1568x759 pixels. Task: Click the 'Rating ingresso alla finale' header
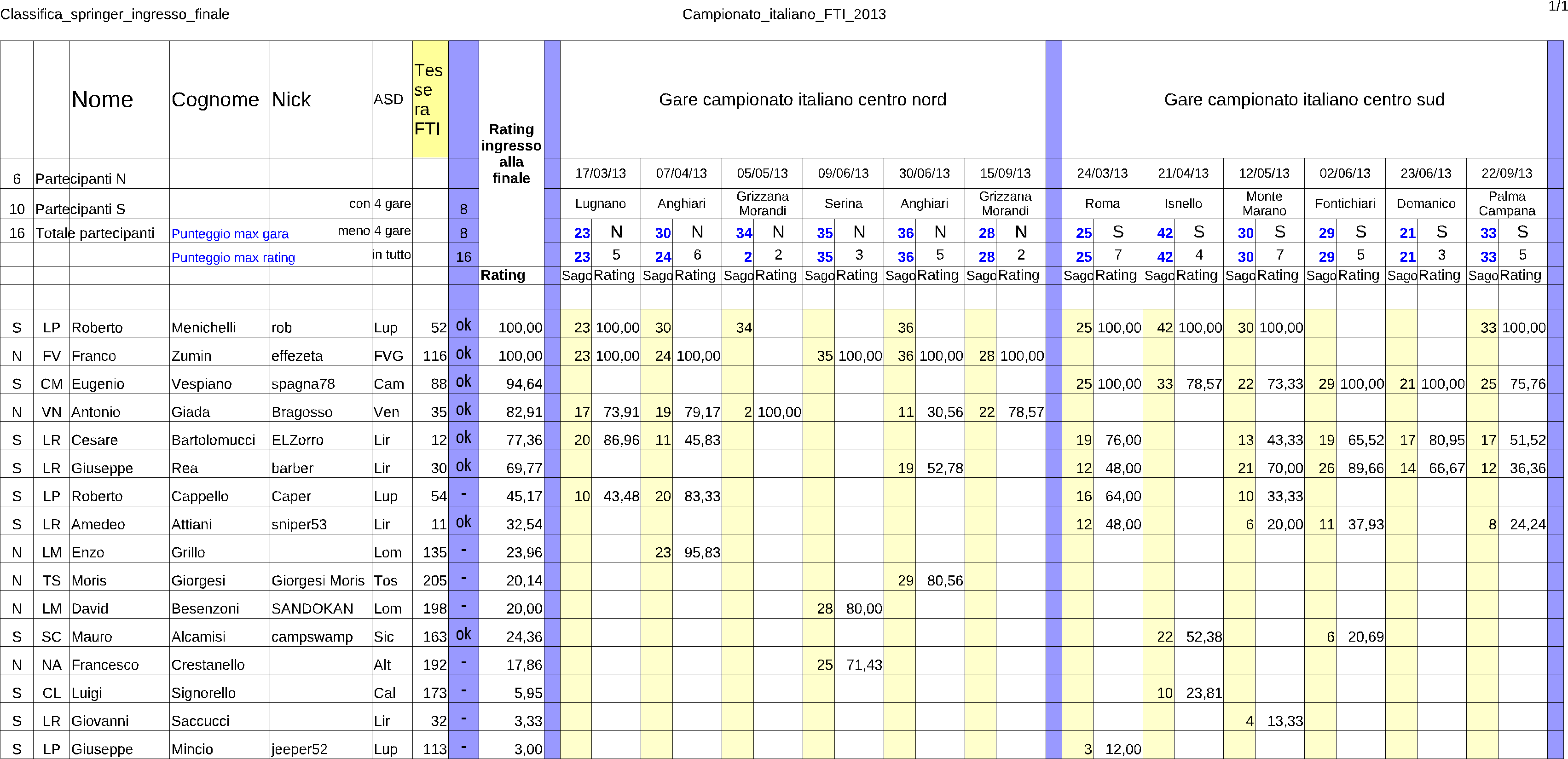point(511,153)
